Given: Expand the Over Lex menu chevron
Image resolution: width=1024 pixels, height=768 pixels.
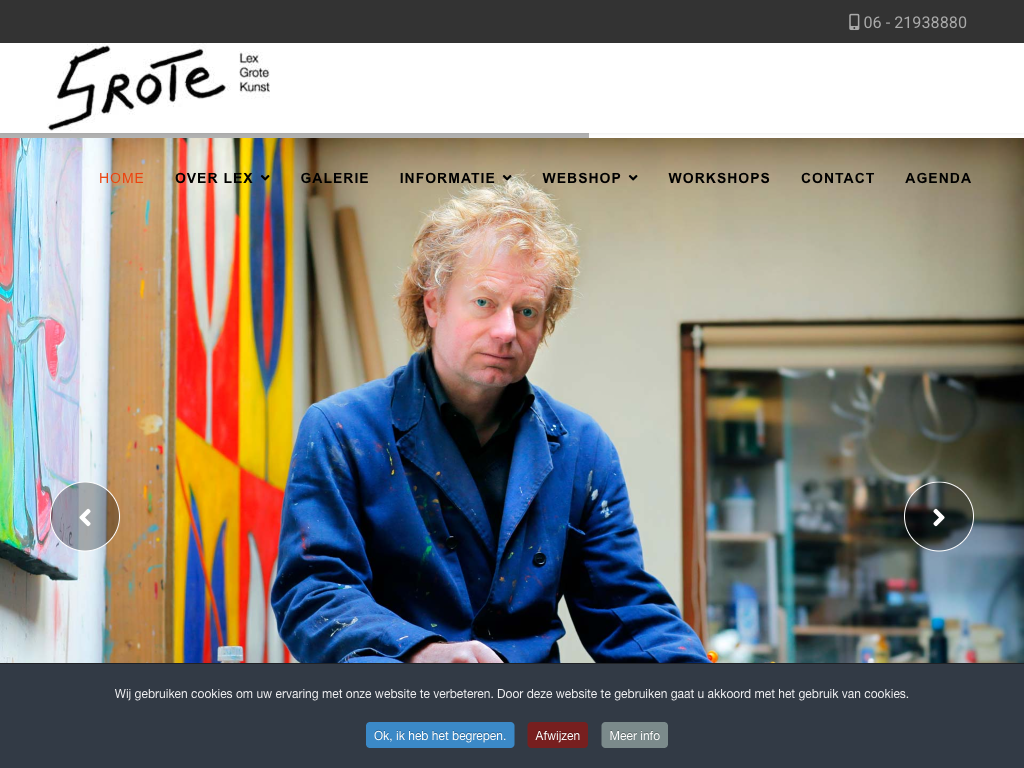Looking at the screenshot, I should tap(265, 178).
